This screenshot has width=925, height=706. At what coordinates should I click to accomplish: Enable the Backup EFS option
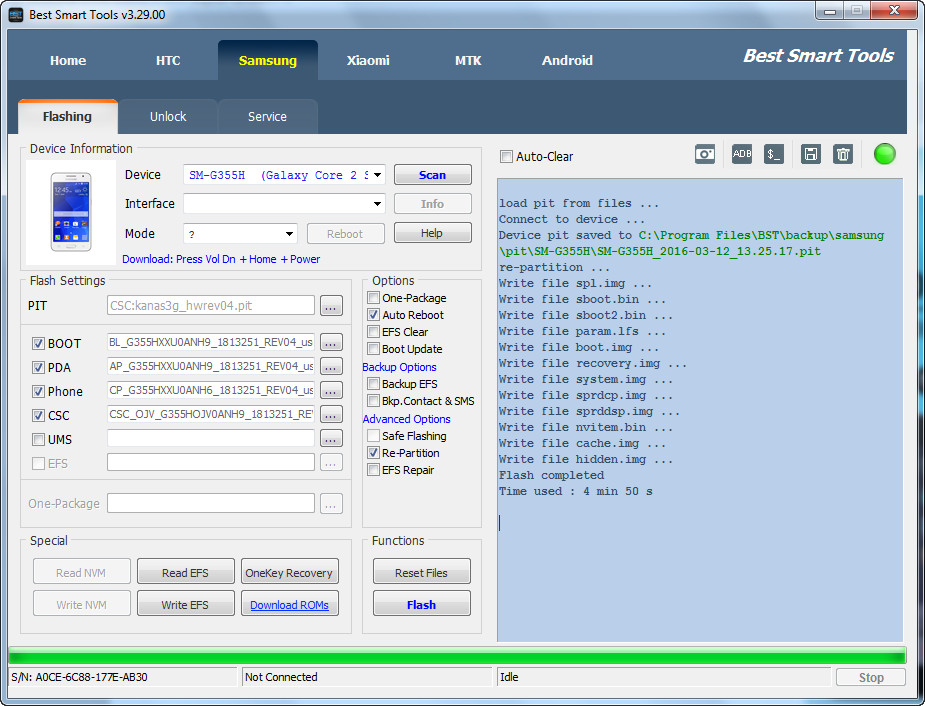pos(373,384)
